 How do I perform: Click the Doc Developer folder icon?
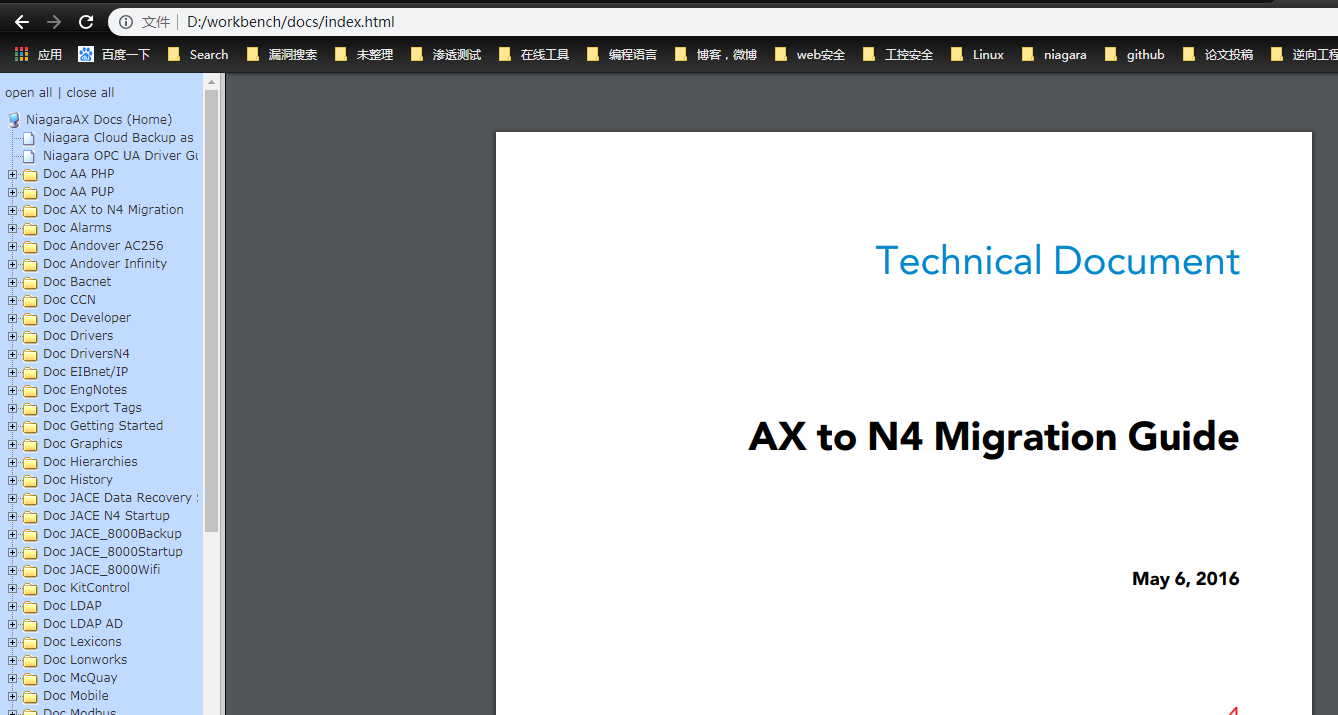coord(30,318)
